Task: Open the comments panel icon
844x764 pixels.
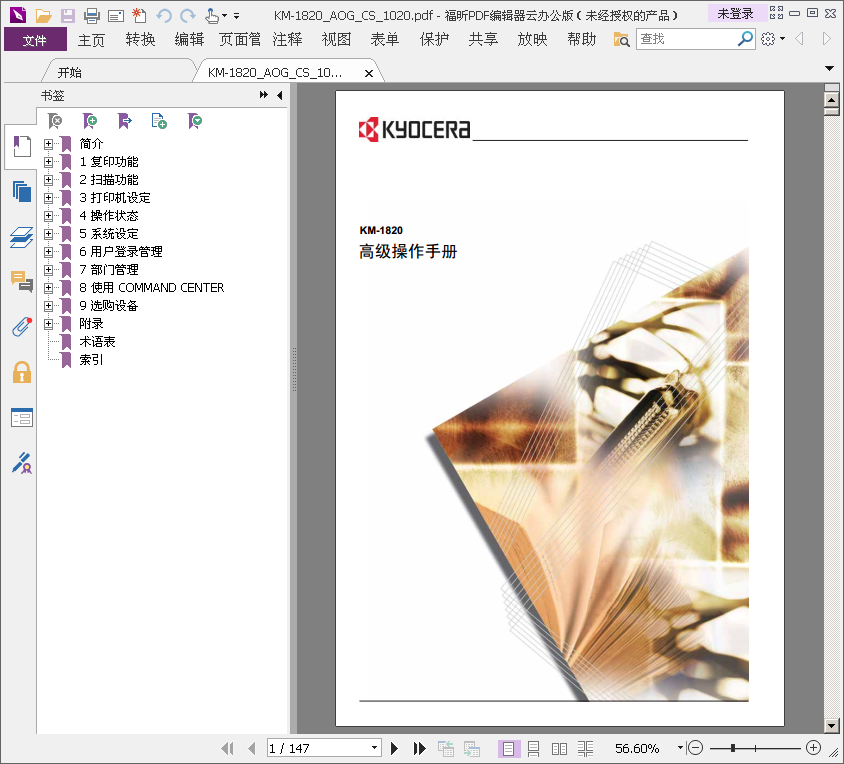Action: [x=22, y=282]
